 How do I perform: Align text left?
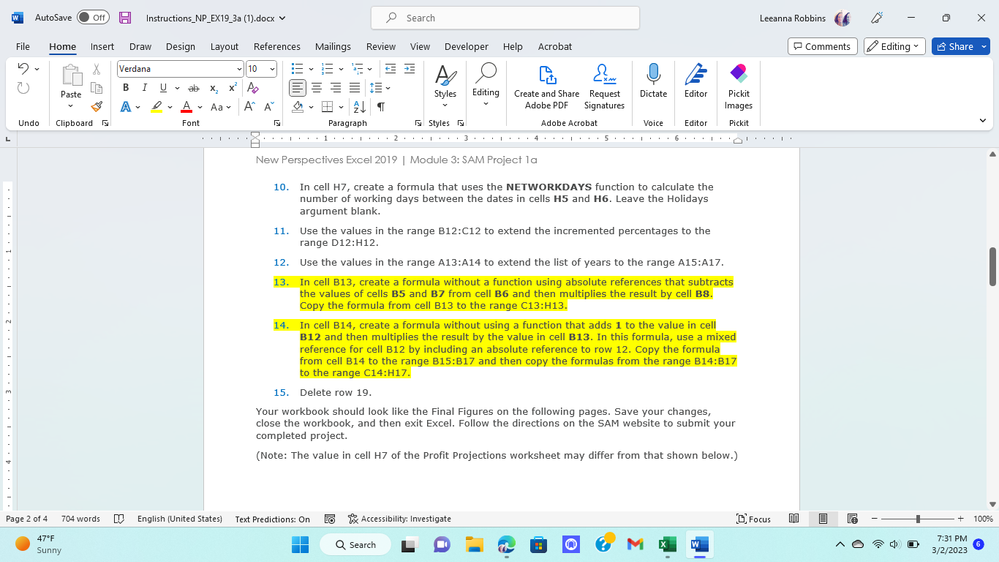click(x=298, y=88)
